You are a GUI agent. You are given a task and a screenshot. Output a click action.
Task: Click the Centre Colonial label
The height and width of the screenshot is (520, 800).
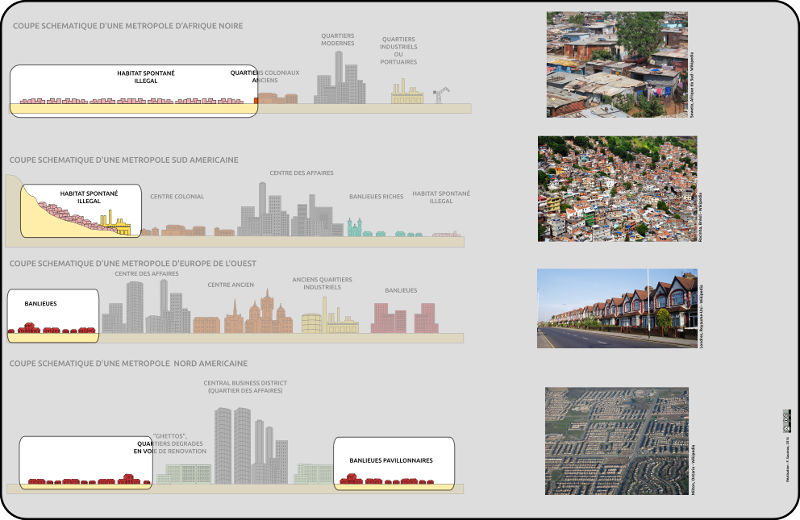pyautogui.click(x=177, y=197)
